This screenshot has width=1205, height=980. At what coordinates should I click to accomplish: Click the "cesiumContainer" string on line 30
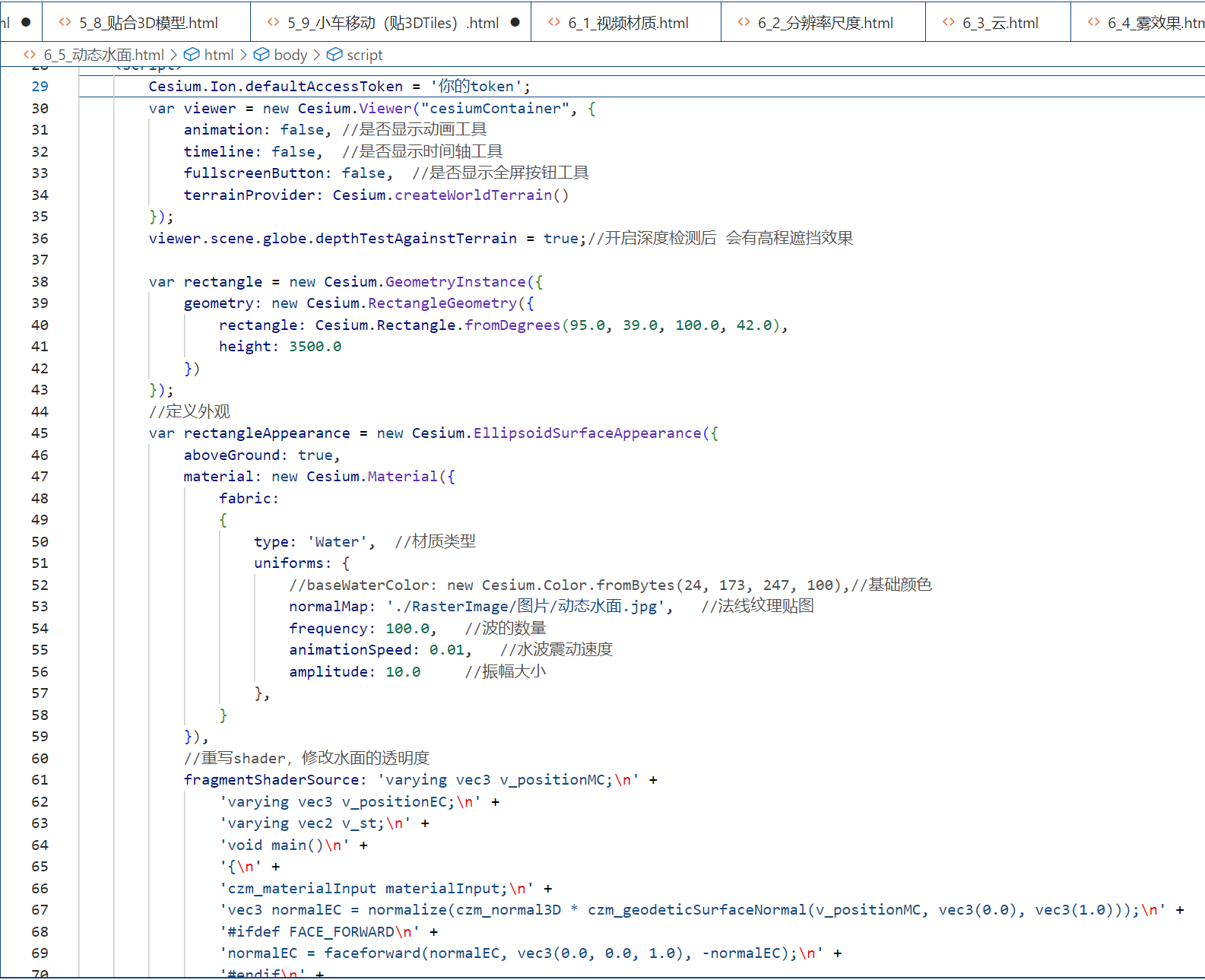coord(495,109)
